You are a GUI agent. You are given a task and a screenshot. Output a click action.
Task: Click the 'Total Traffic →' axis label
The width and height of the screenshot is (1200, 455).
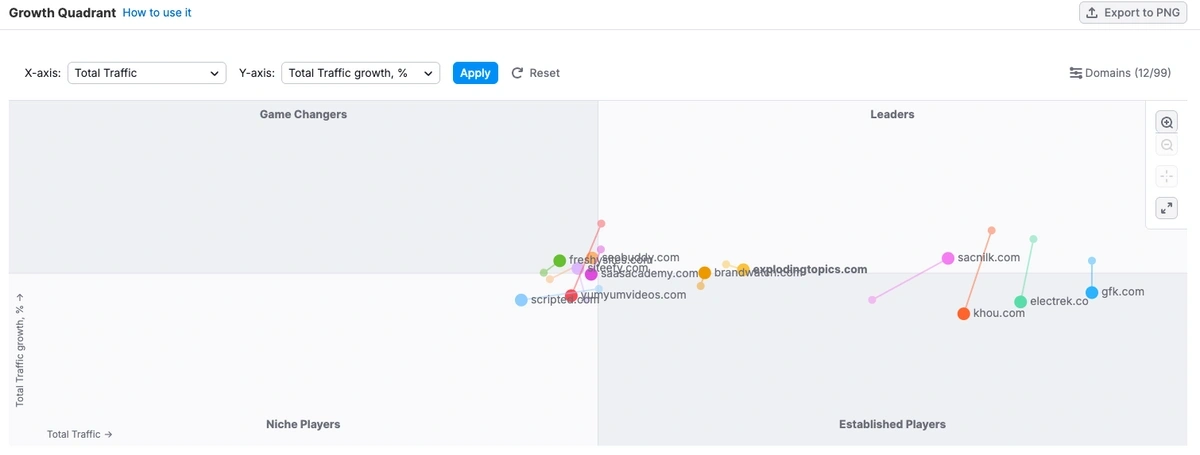(80, 434)
